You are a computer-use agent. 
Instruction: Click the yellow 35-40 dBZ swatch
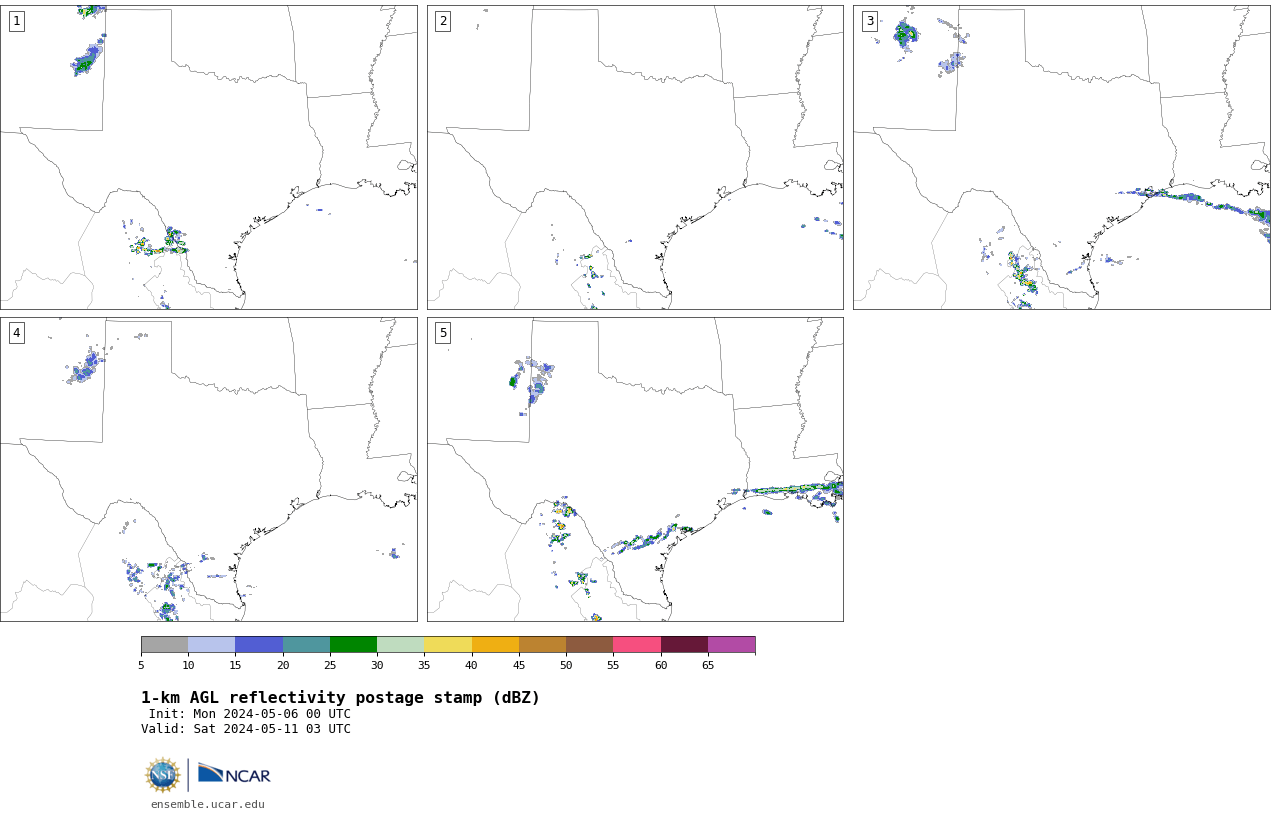(448, 644)
